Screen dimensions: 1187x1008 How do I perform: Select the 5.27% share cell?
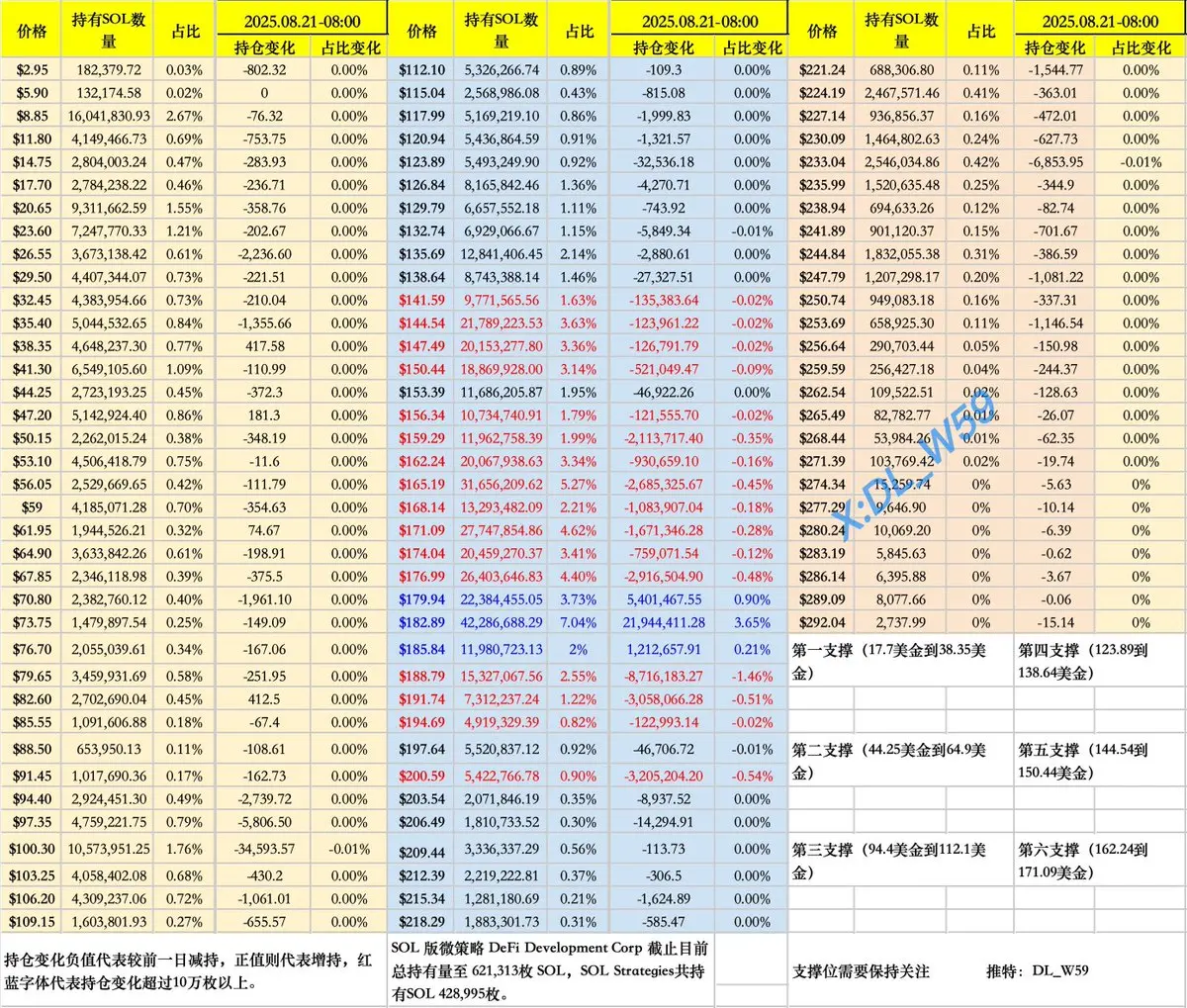(579, 485)
